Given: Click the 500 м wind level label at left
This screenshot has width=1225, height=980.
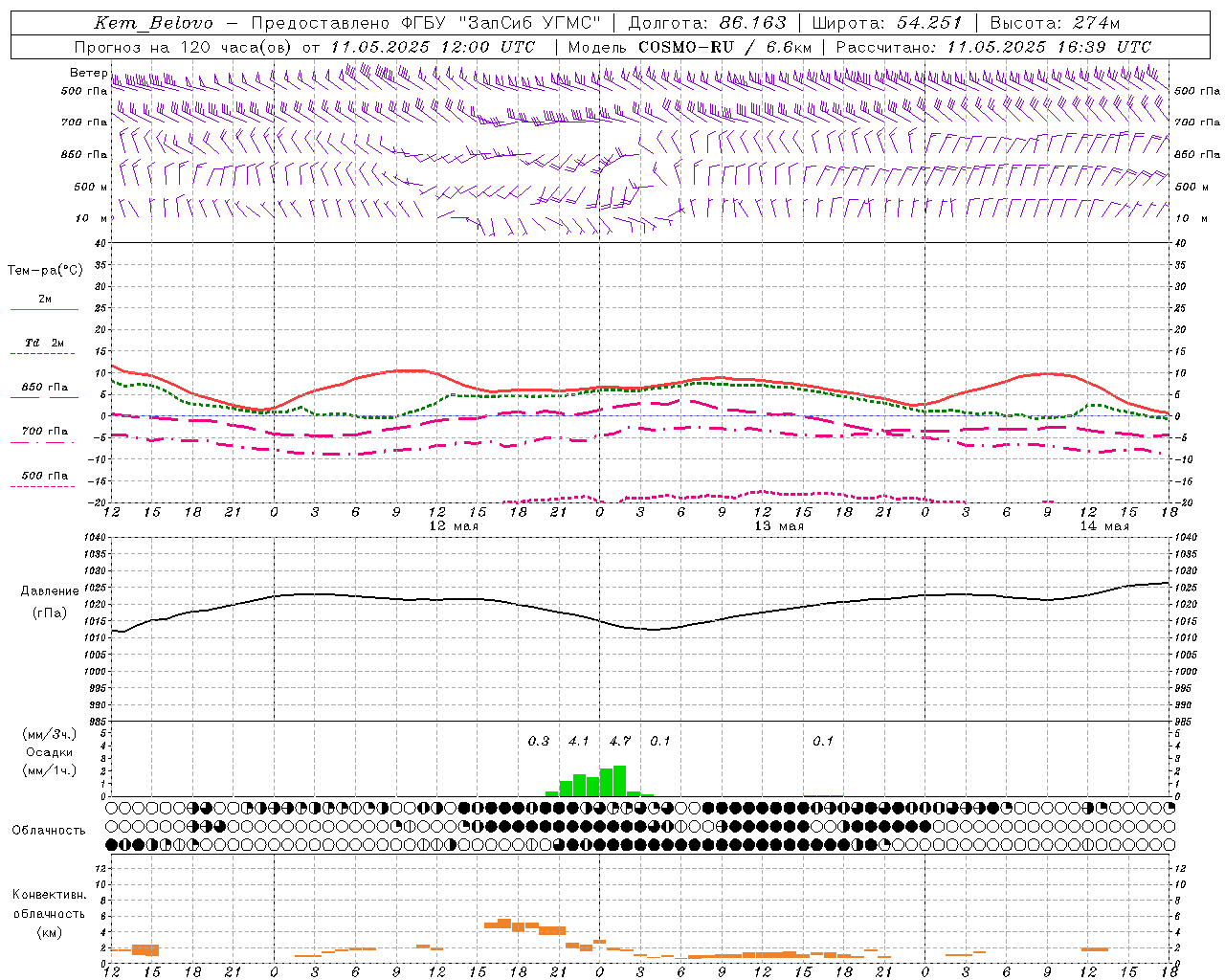Looking at the screenshot, I should (x=91, y=187).
